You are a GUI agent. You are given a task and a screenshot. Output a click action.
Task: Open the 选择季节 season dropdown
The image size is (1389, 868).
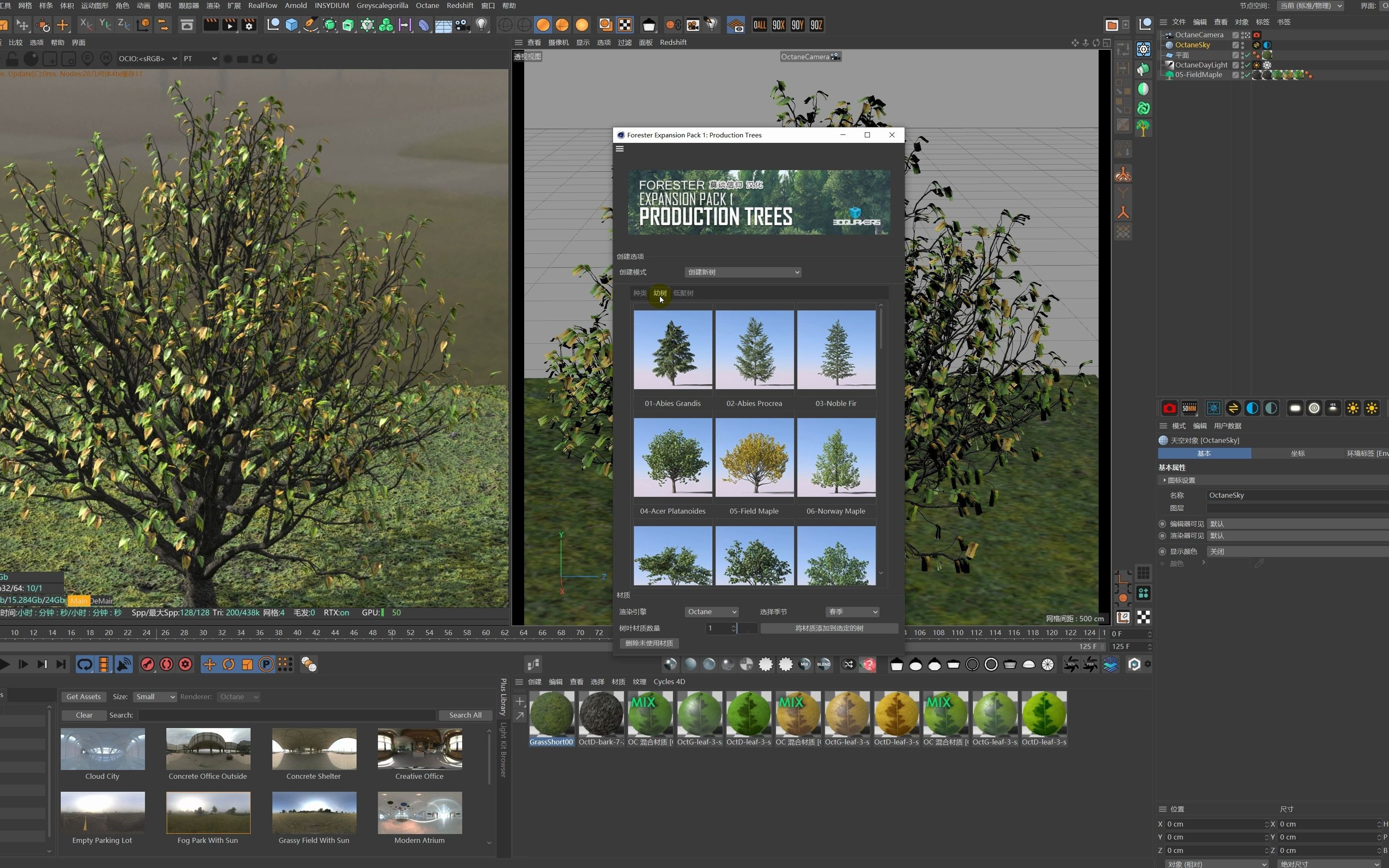853,612
